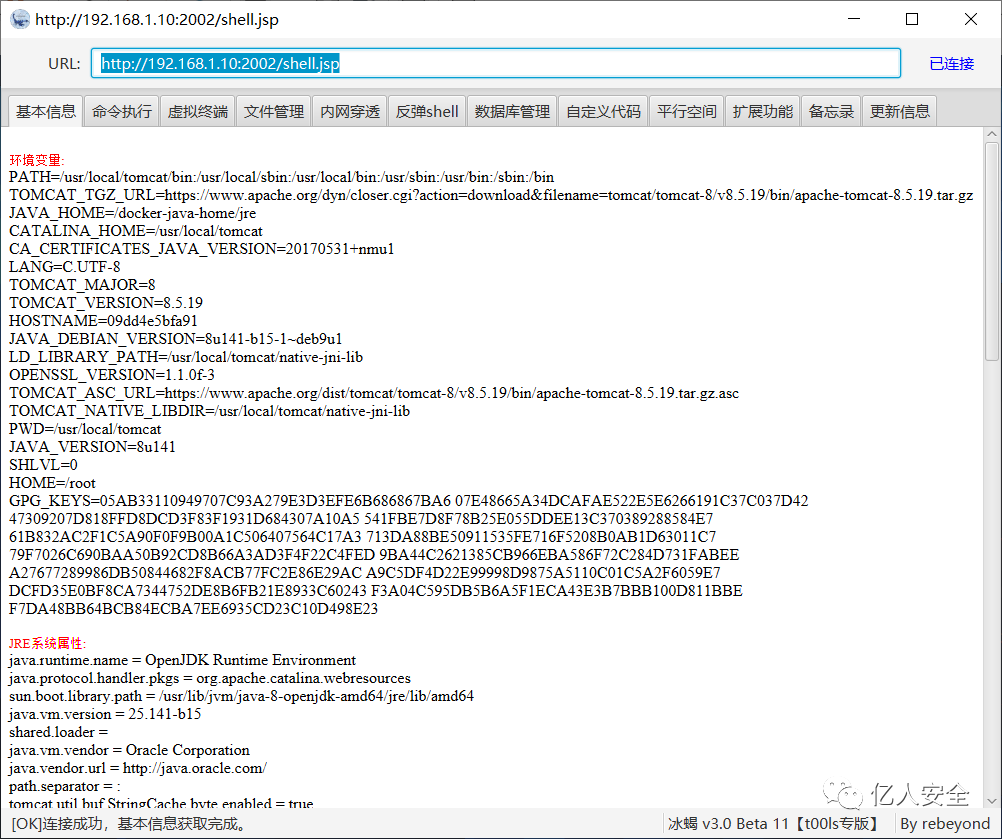The height and width of the screenshot is (839, 1002).
Task: Click the 环境变量 heading text
Action: pos(36,160)
